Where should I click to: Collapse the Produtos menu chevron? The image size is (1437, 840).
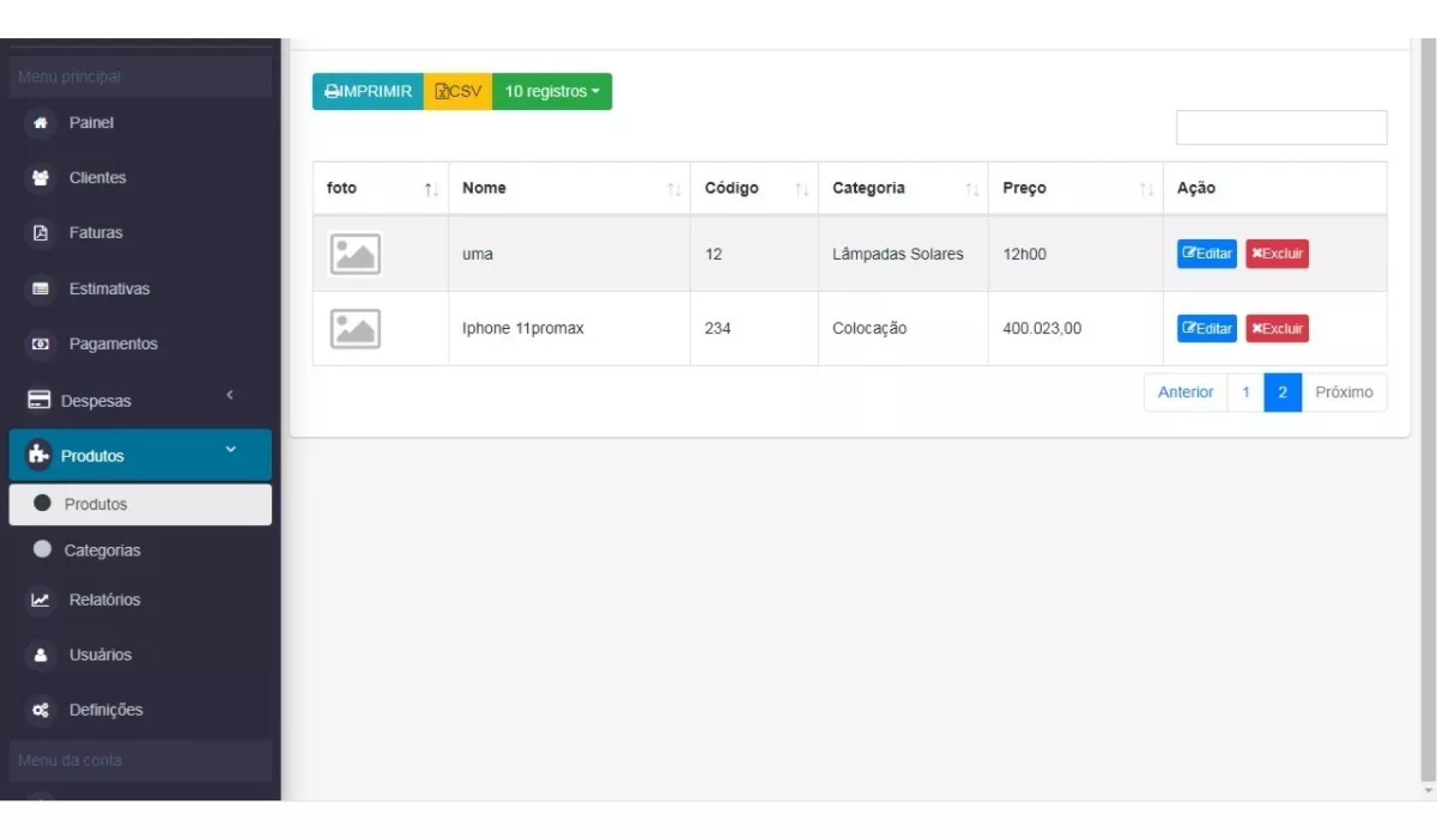click(231, 450)
